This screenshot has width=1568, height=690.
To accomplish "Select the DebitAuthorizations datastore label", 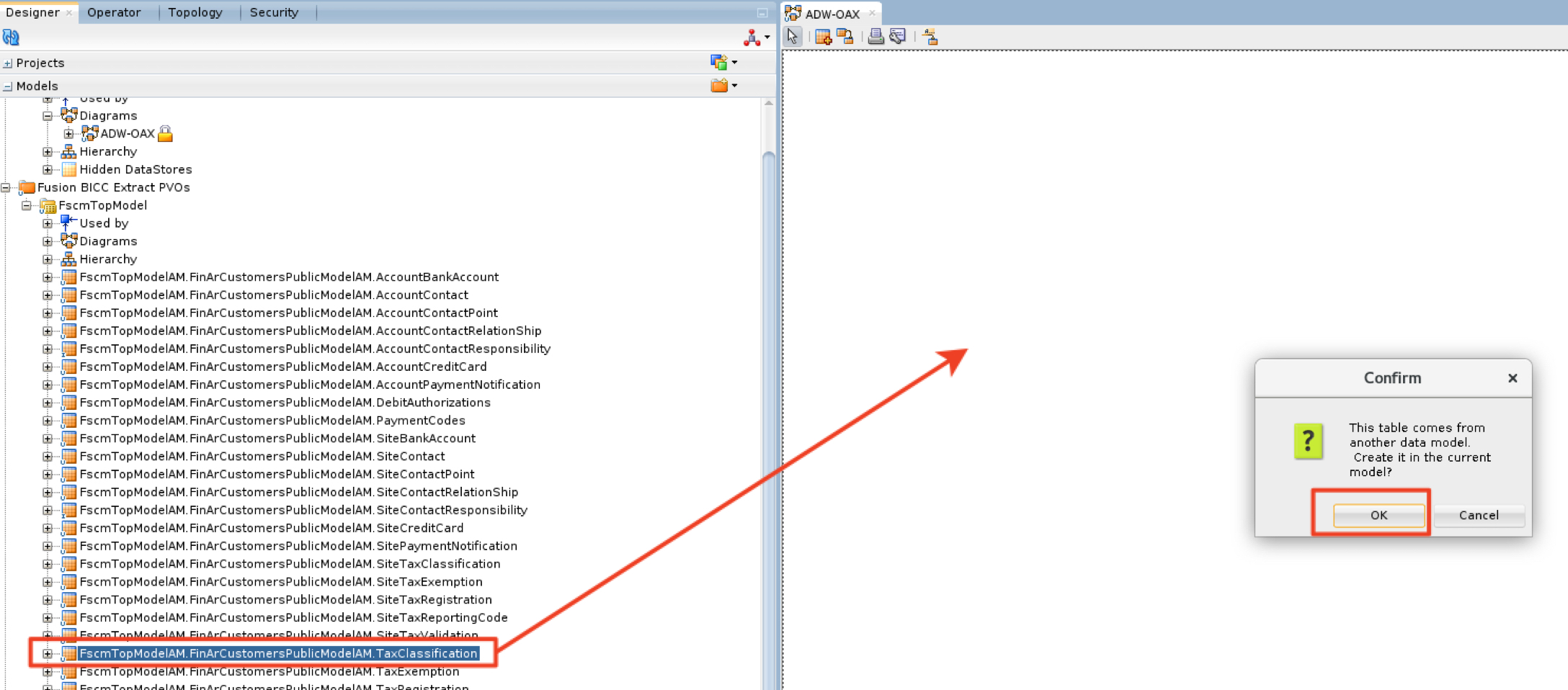I will pos(285,403).
